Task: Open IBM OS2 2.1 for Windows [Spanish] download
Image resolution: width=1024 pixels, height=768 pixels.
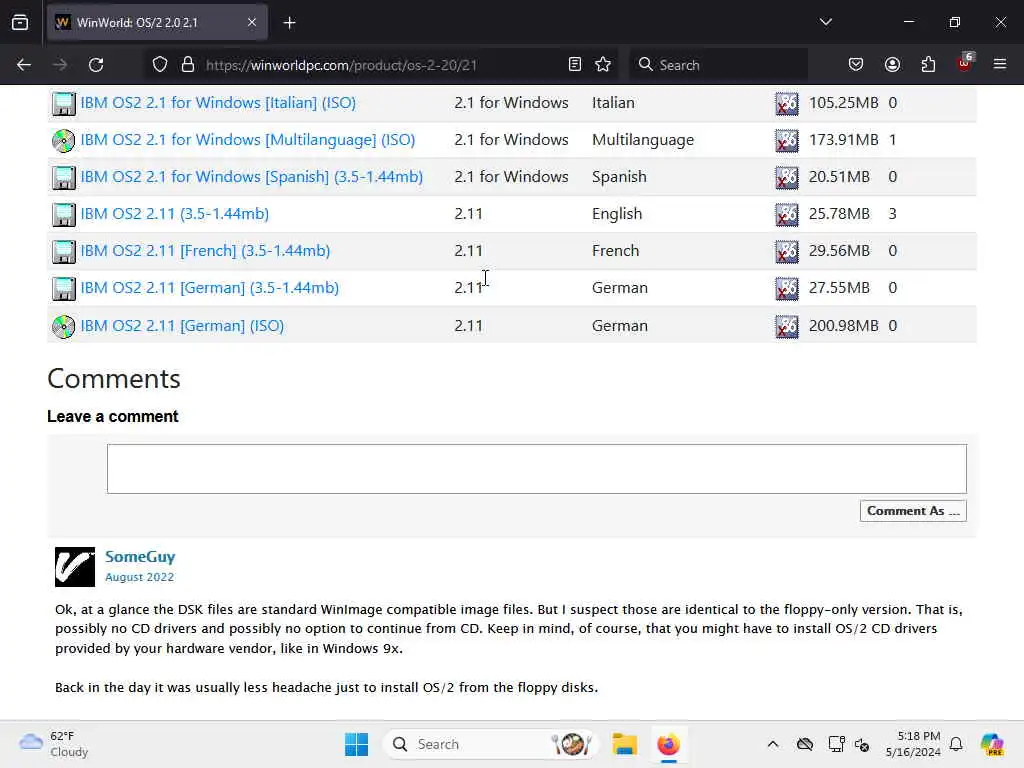Action: [251, 177]
